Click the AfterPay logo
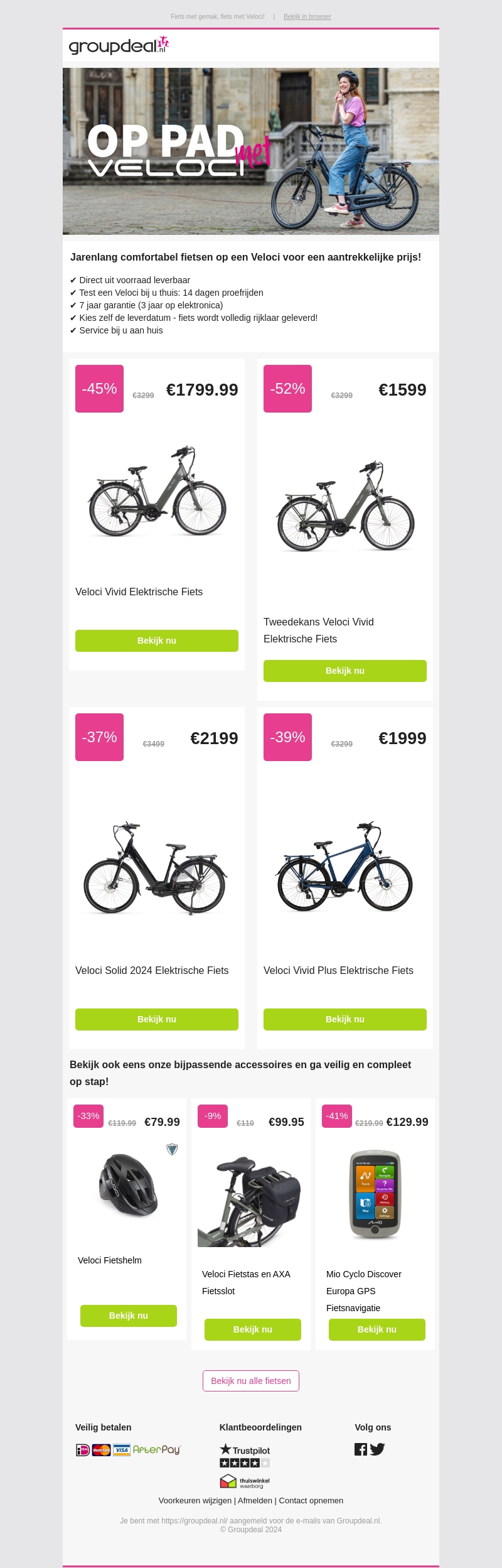Screen dimensions: 502x1568 [157, 1450]
